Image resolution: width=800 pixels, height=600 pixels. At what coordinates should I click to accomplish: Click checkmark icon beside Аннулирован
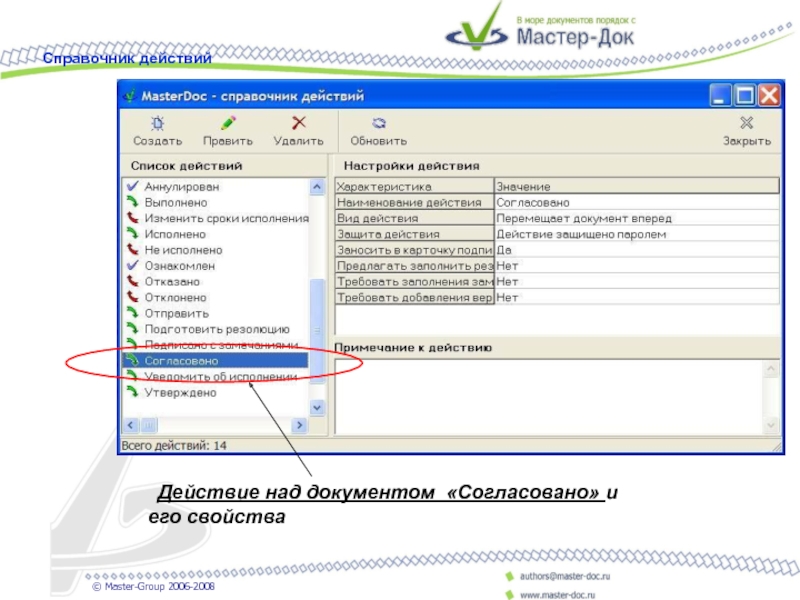[133, 186]
